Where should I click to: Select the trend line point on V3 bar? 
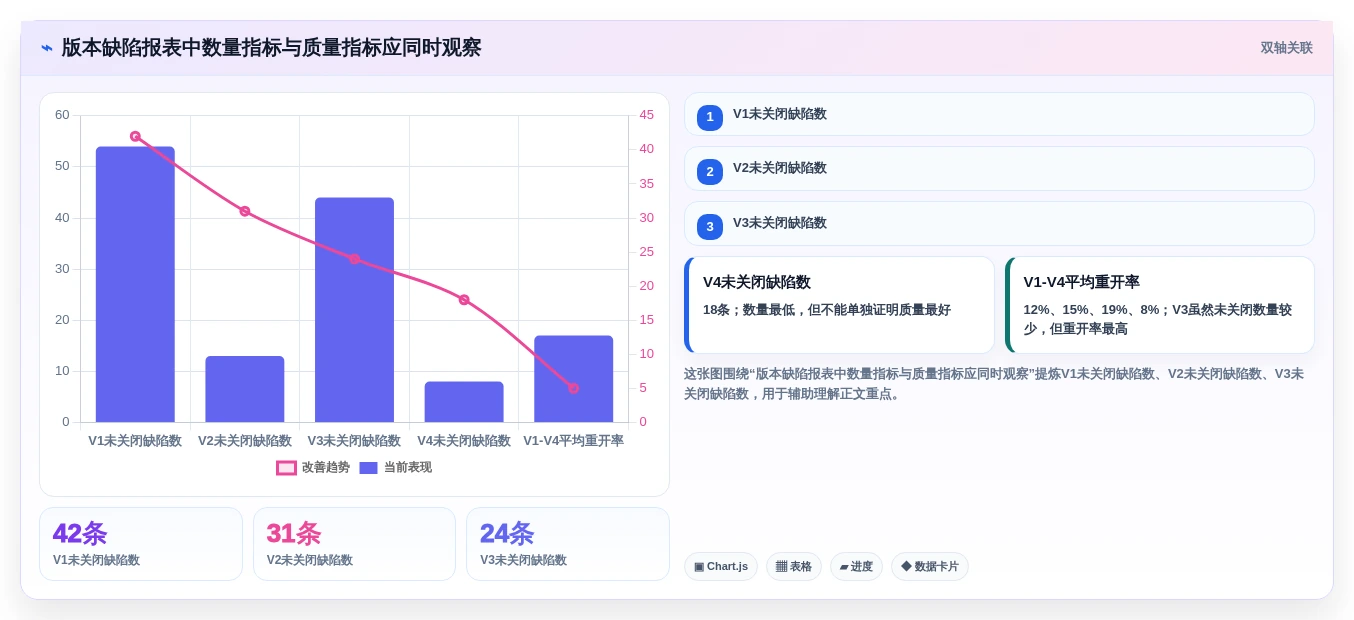coord(354,259)
